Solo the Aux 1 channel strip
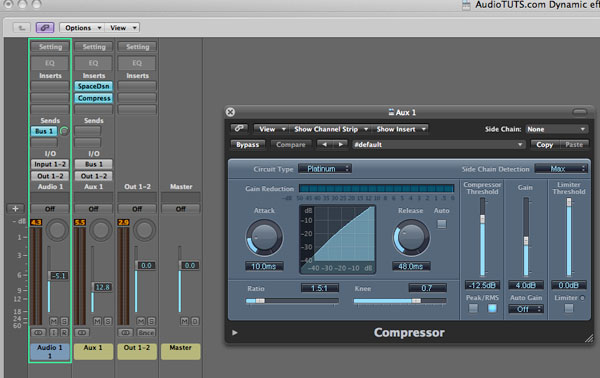The height and width of the screenshot is (378, 600). [108, 321]
